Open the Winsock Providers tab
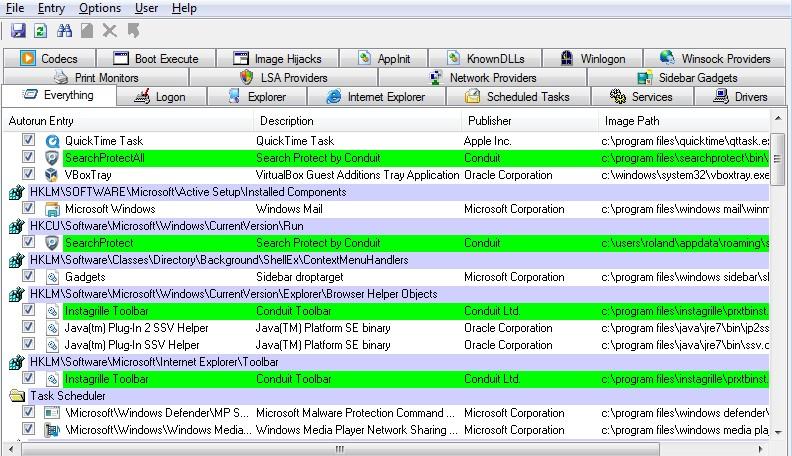 [715, 59]
